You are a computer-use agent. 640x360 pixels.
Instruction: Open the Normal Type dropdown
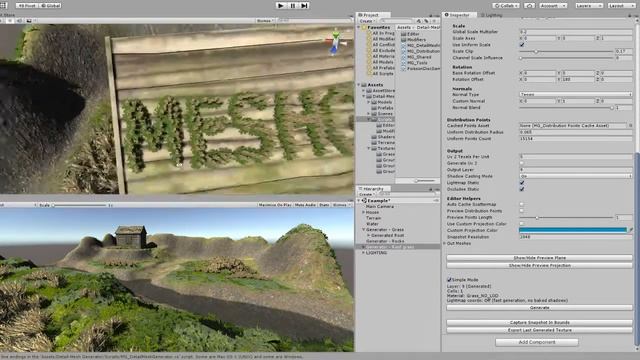576,94
